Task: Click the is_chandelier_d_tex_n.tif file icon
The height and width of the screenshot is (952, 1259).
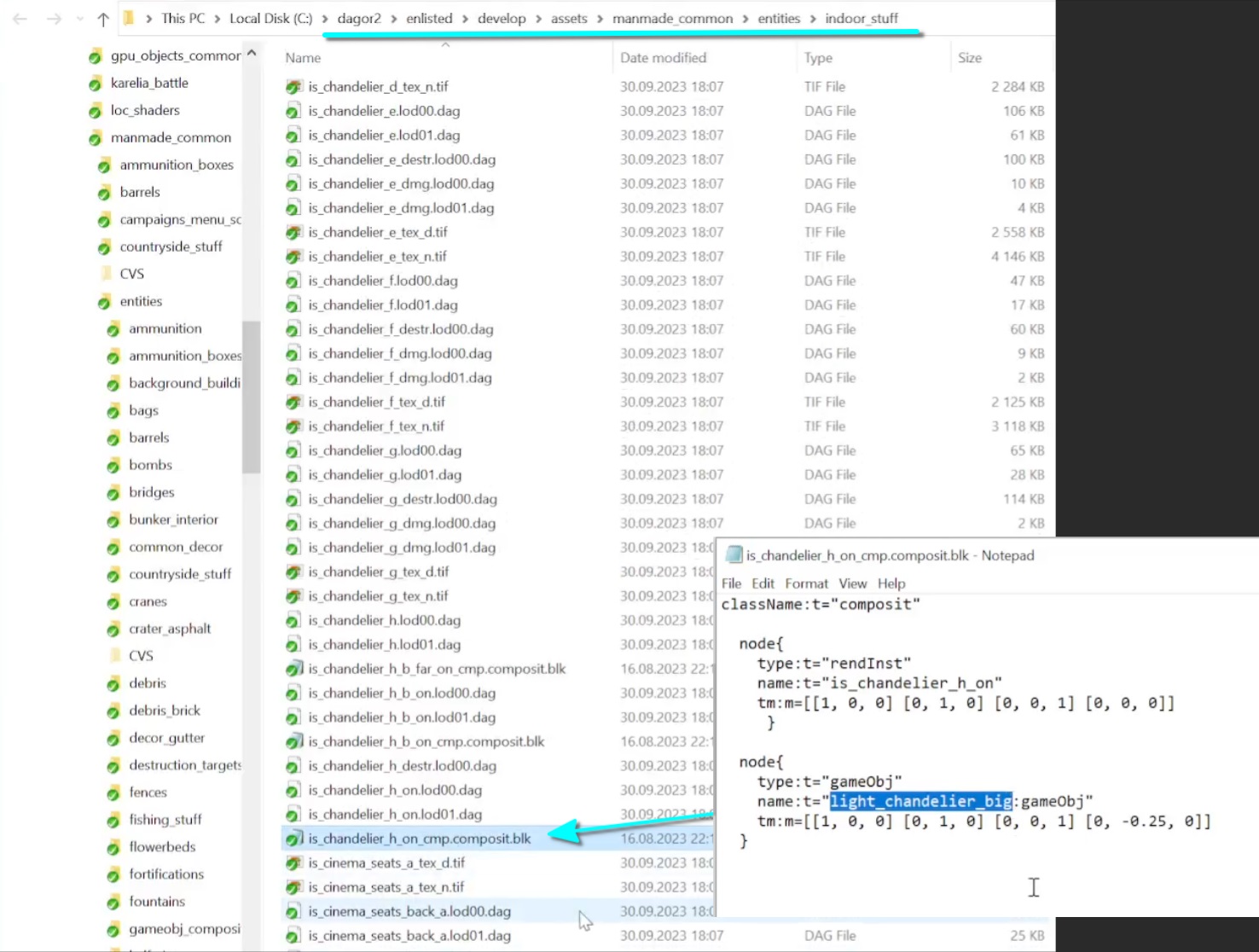Action: tap(293, 87)
